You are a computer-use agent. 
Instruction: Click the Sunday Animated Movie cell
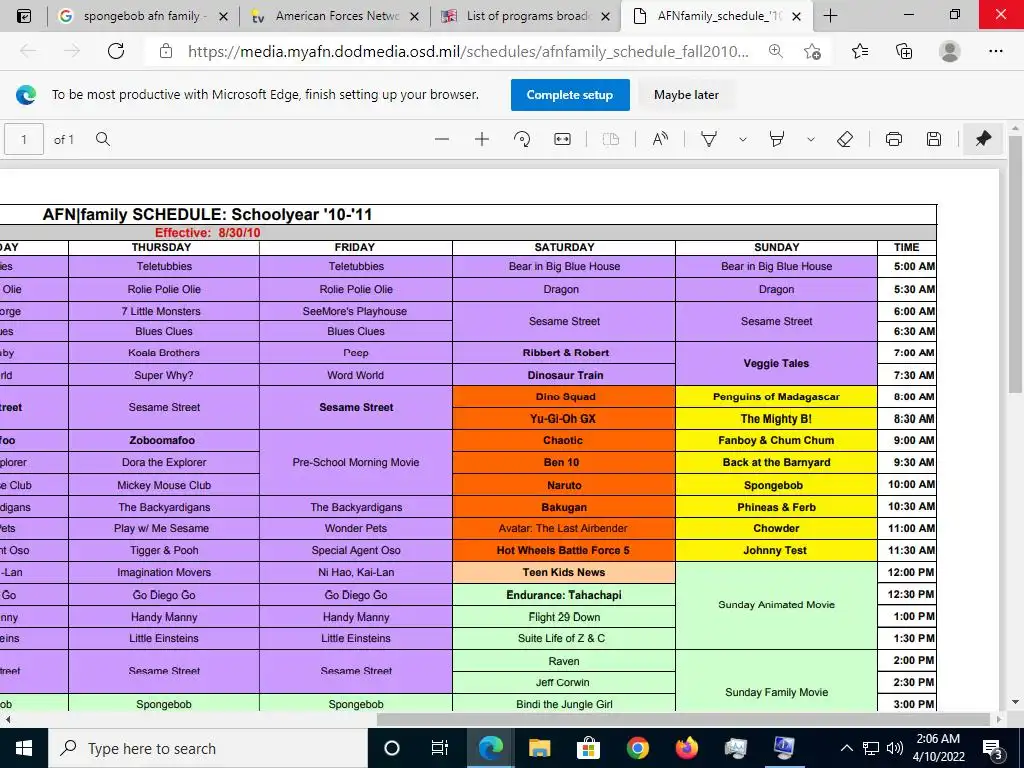776,605
